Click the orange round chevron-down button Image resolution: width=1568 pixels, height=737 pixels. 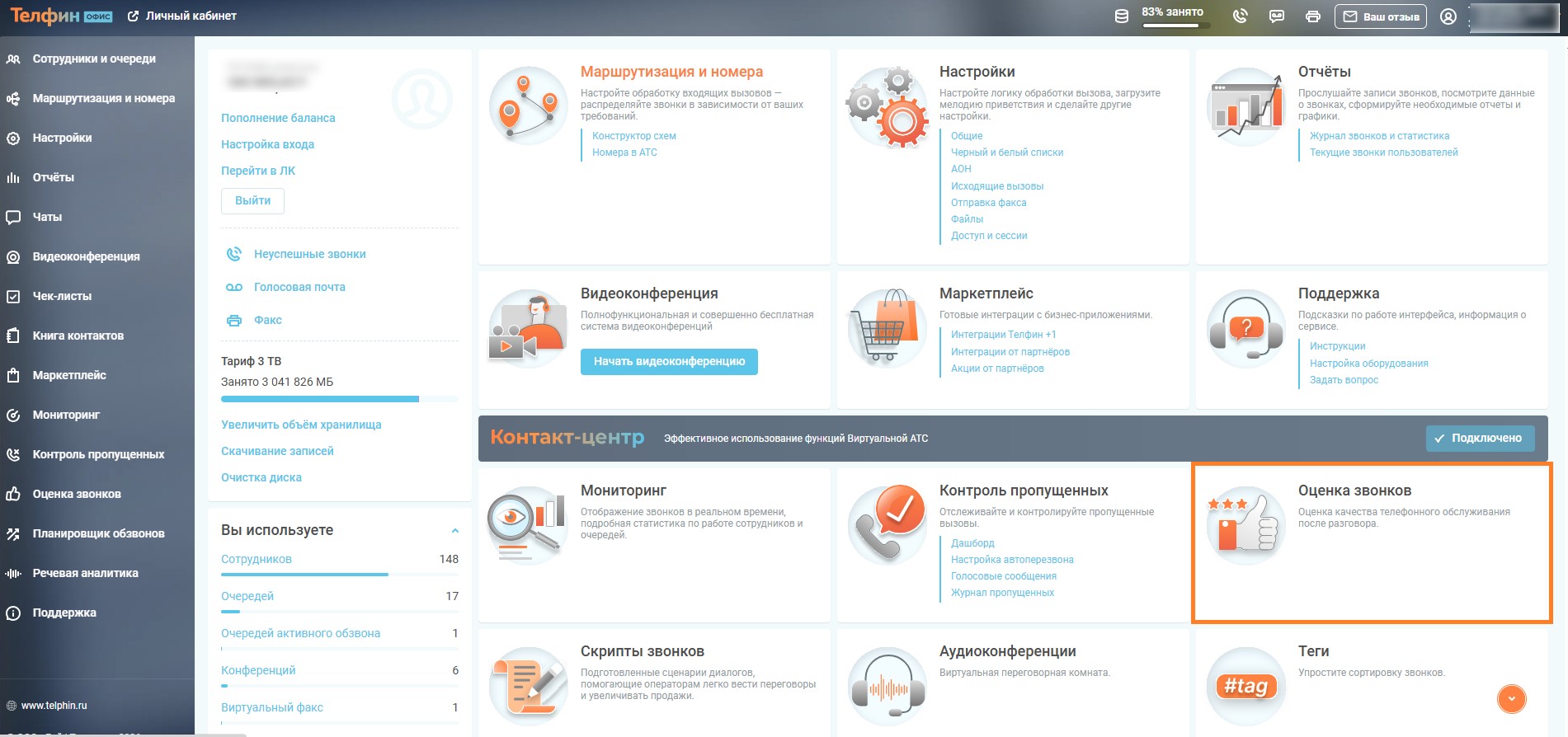tap(1511, 698)
